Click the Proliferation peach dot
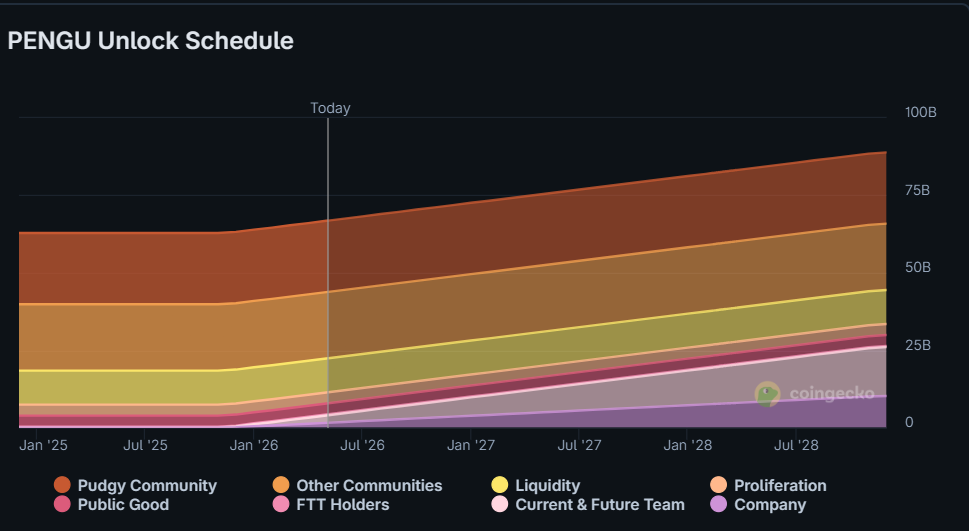969x531 pixels. [x=719, y=485]
